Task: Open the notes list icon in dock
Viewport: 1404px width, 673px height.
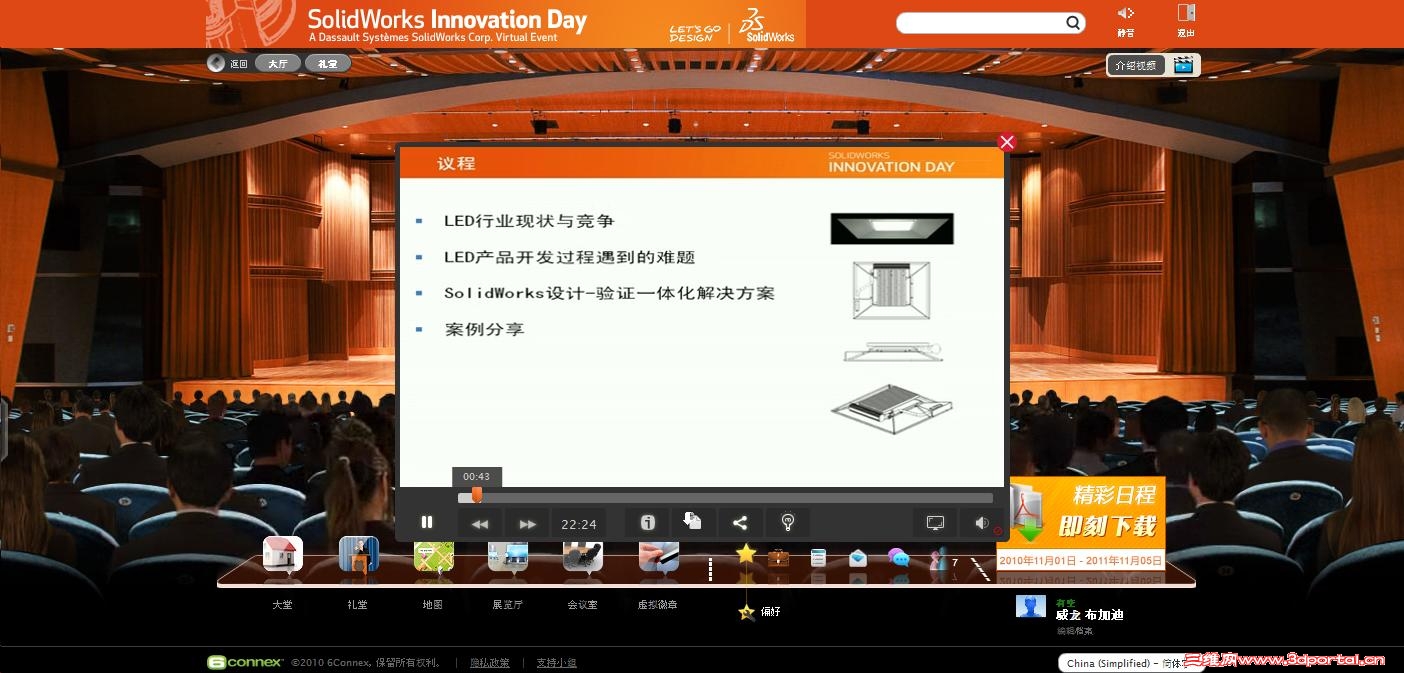Action: point(818,557)
